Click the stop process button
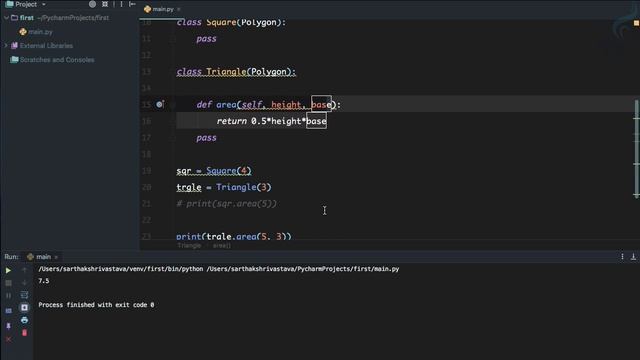The width and height of the screenshot is (640, 360). [x=8, y=283]
